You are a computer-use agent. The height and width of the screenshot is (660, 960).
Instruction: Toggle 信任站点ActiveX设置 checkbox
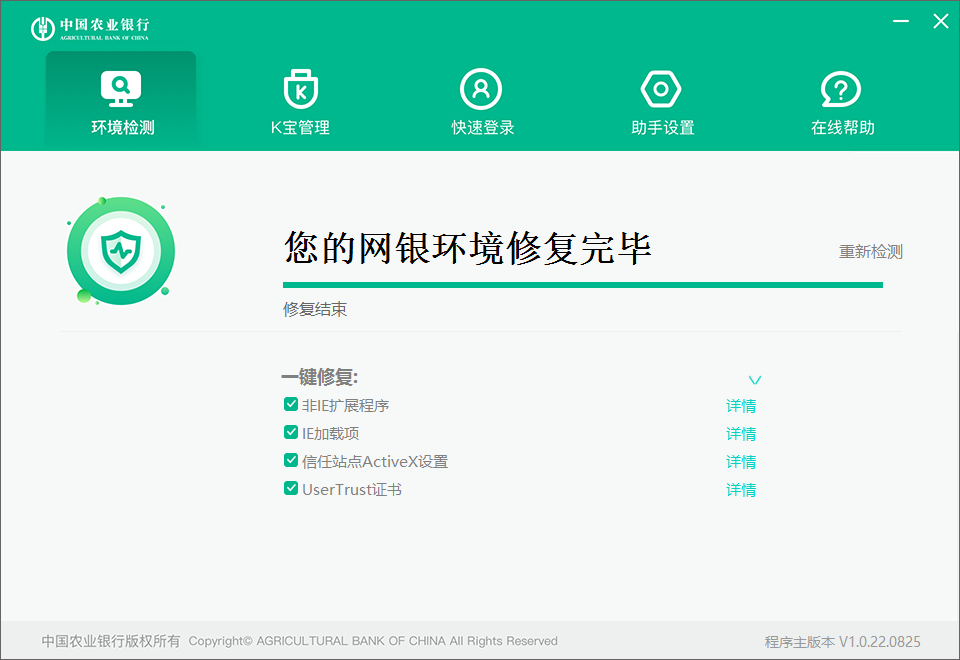[x=291, y=461]
